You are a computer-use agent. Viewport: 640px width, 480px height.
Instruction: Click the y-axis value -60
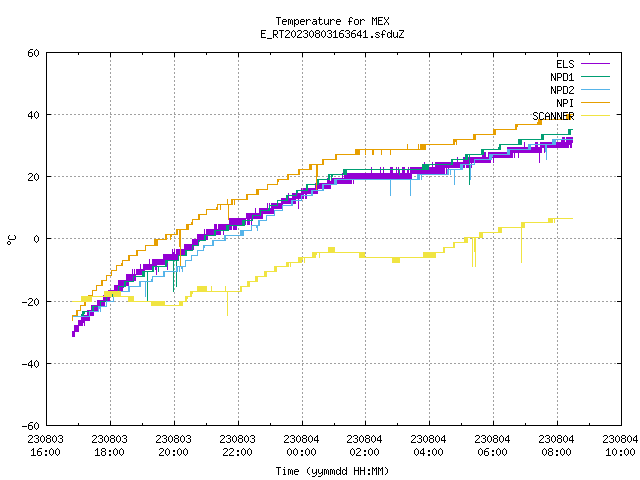point(31,426)
